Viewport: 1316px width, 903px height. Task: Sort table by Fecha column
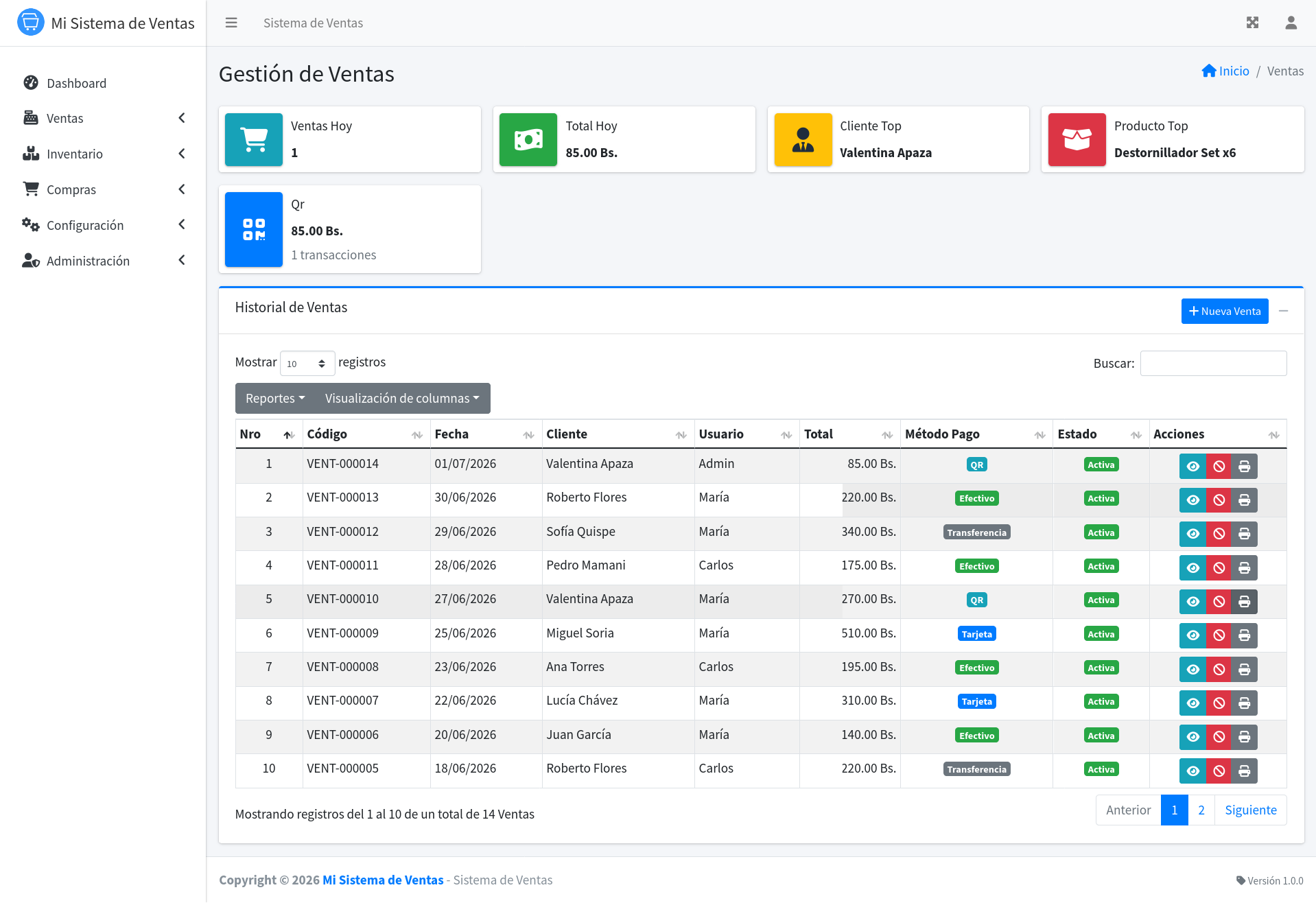[486, 434]
